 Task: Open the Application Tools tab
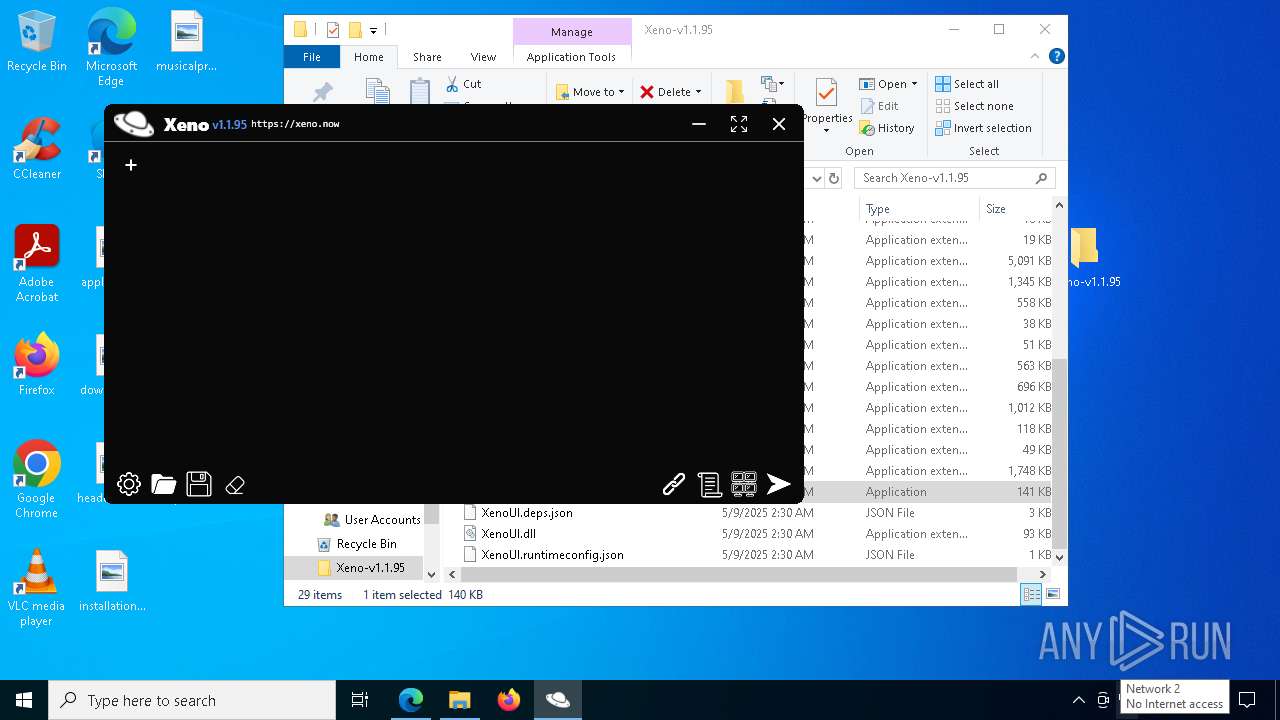point(571,57)
